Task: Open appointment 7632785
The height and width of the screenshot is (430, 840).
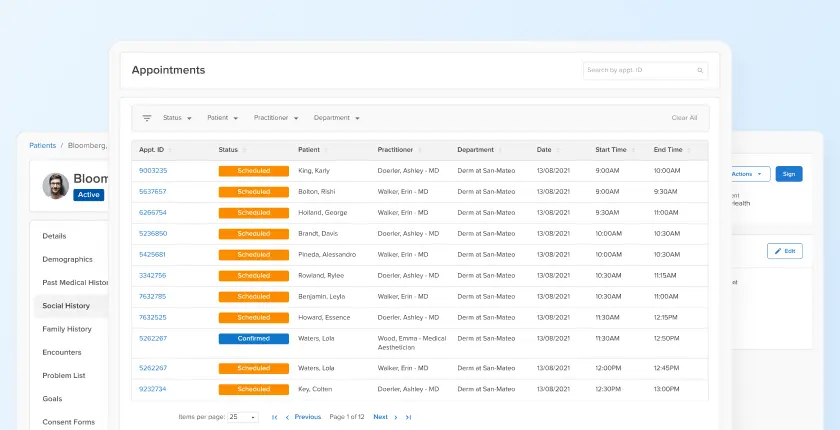Action: tap(153, 297)
